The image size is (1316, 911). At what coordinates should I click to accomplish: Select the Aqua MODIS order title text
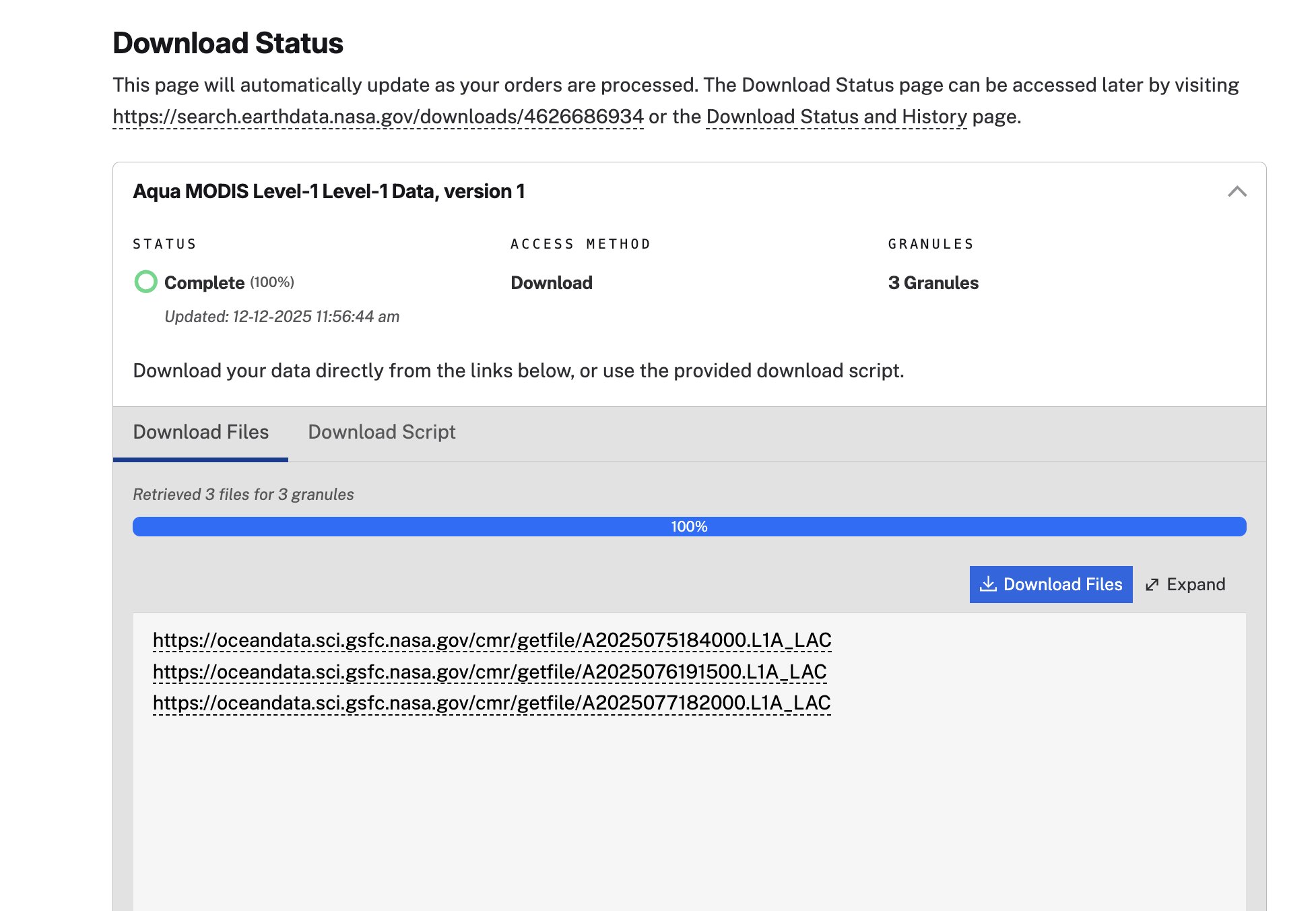point(329,191)
